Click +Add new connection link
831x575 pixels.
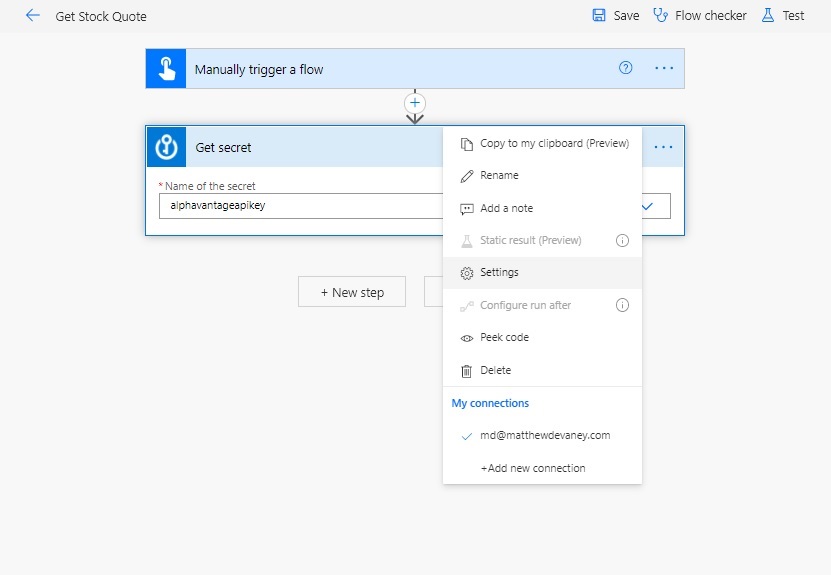click(x=533, y=468)
